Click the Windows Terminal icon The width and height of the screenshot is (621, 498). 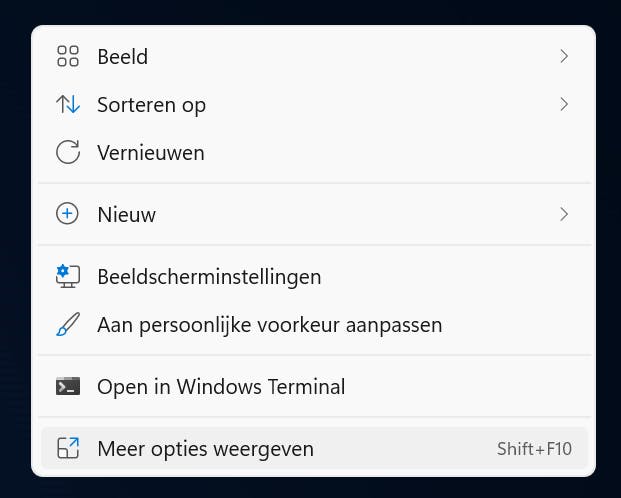(x=68, y=386)
